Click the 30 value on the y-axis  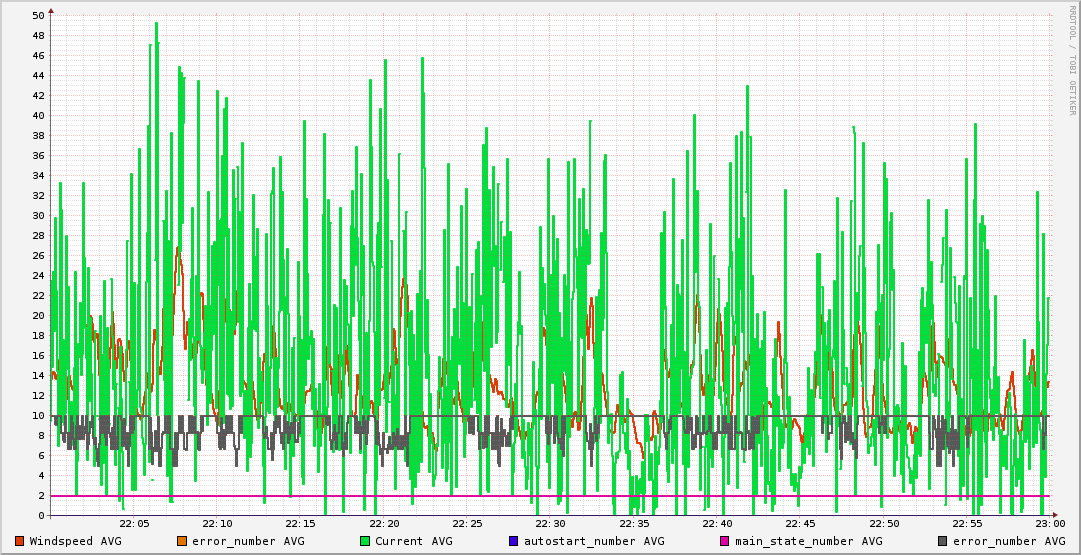(38, 216)
